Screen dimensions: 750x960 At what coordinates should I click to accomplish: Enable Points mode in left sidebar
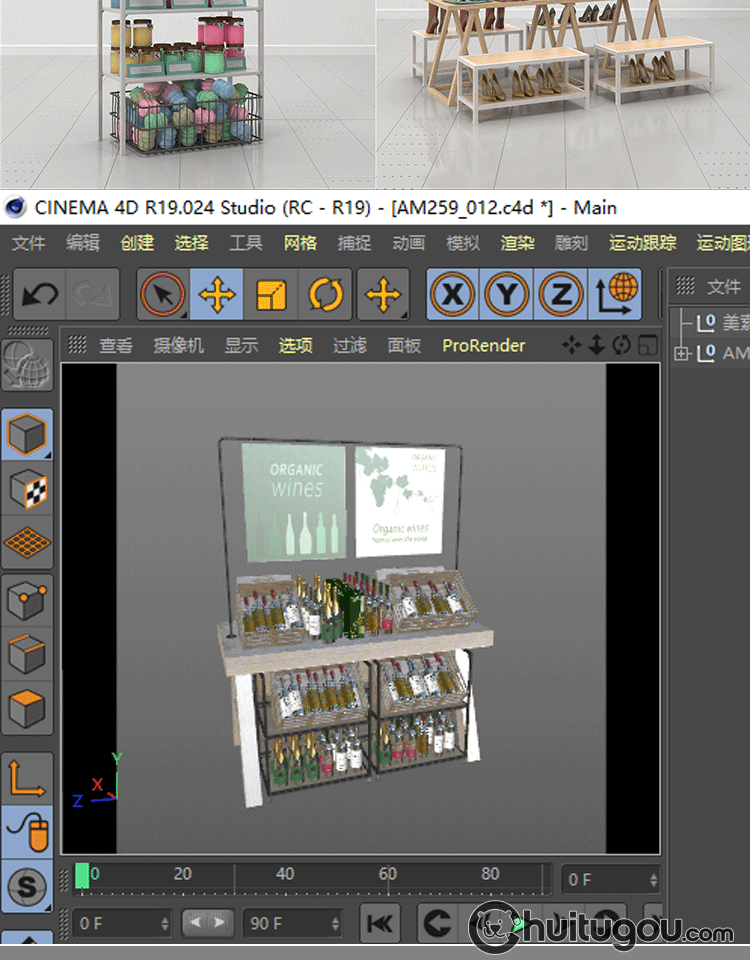click(x=27, y=601)
